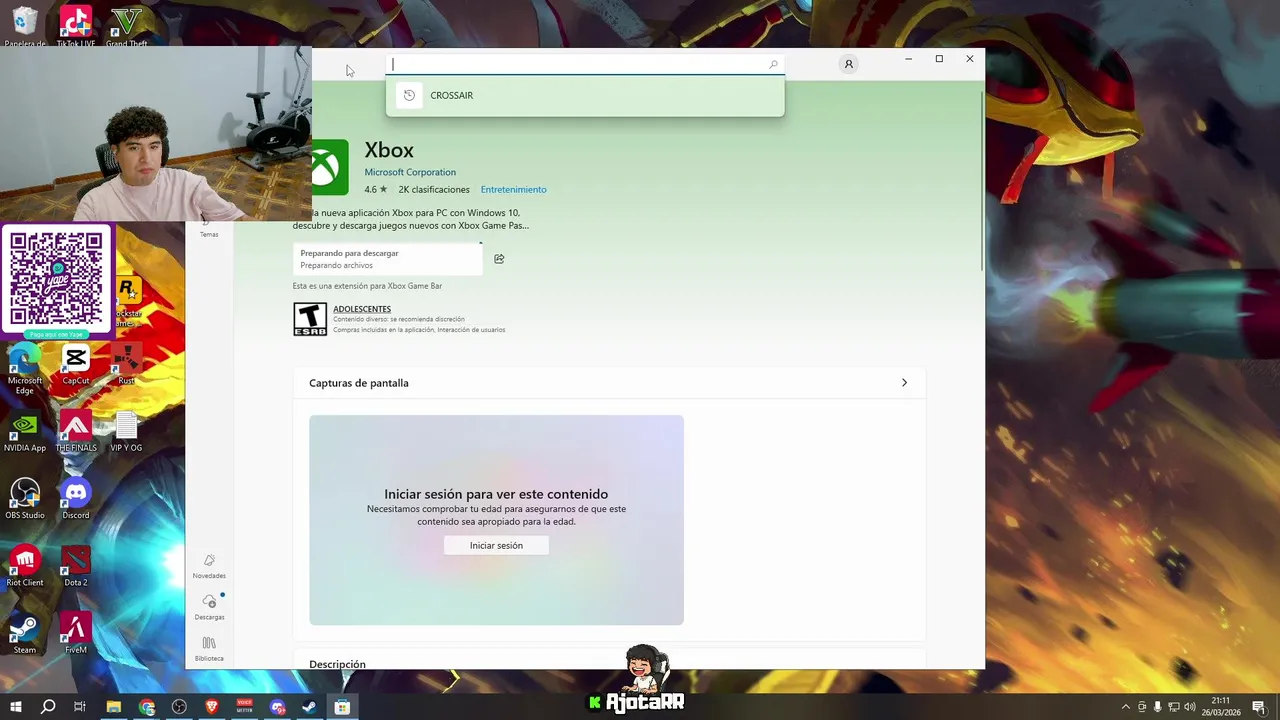This screenshot has height=720, width=1280.
Task: Open Google Chrome from the taskbar
Action: (x=147, y=707)
